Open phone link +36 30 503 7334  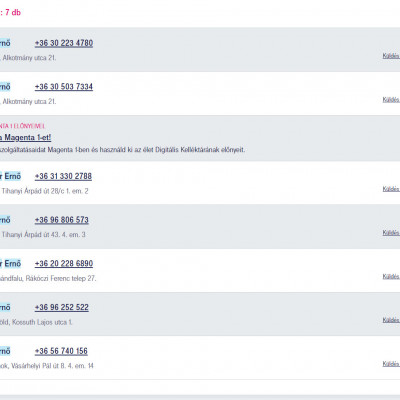[x=64, y=87]
